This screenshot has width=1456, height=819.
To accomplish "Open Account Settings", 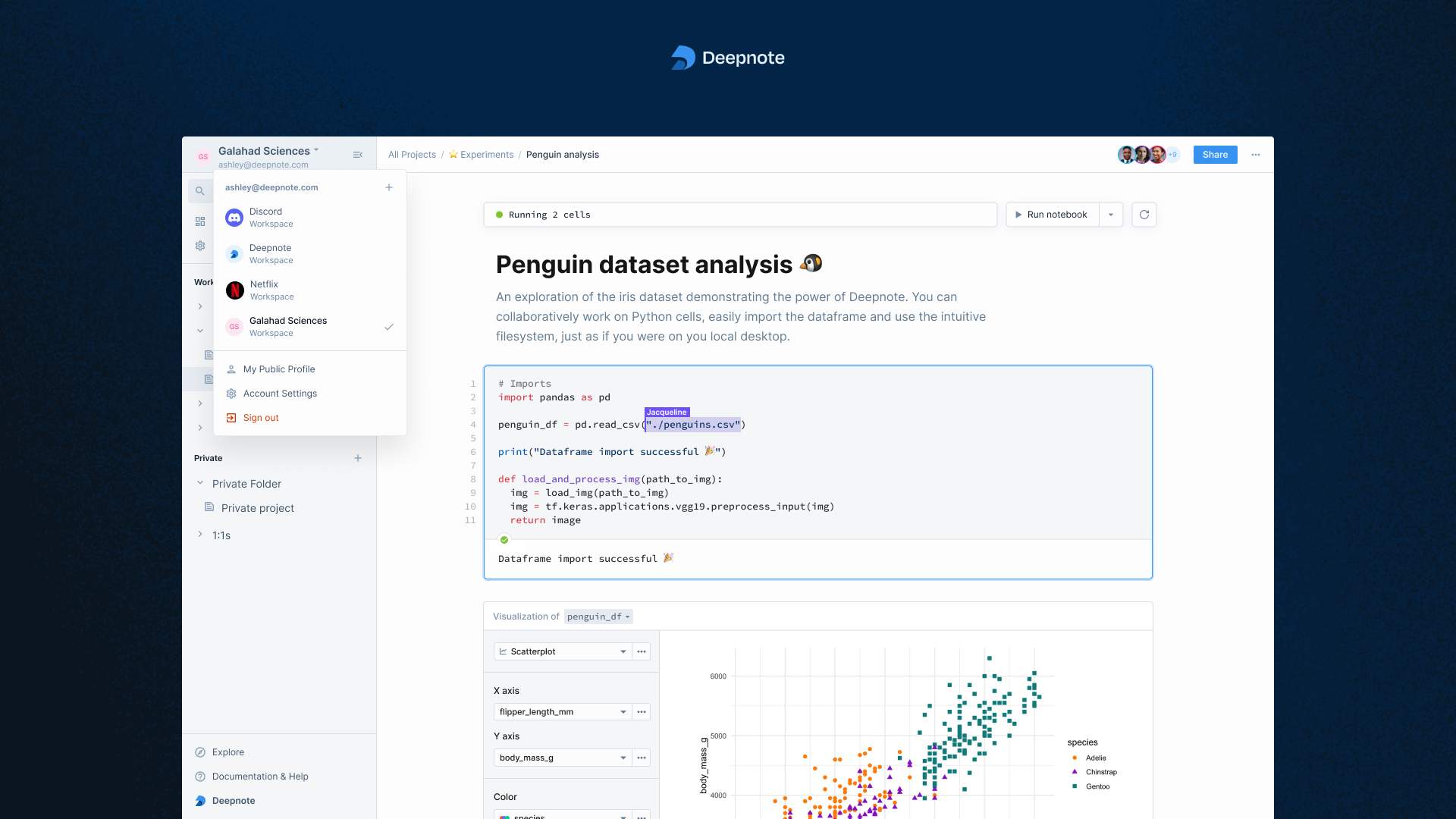I will 310,394.
